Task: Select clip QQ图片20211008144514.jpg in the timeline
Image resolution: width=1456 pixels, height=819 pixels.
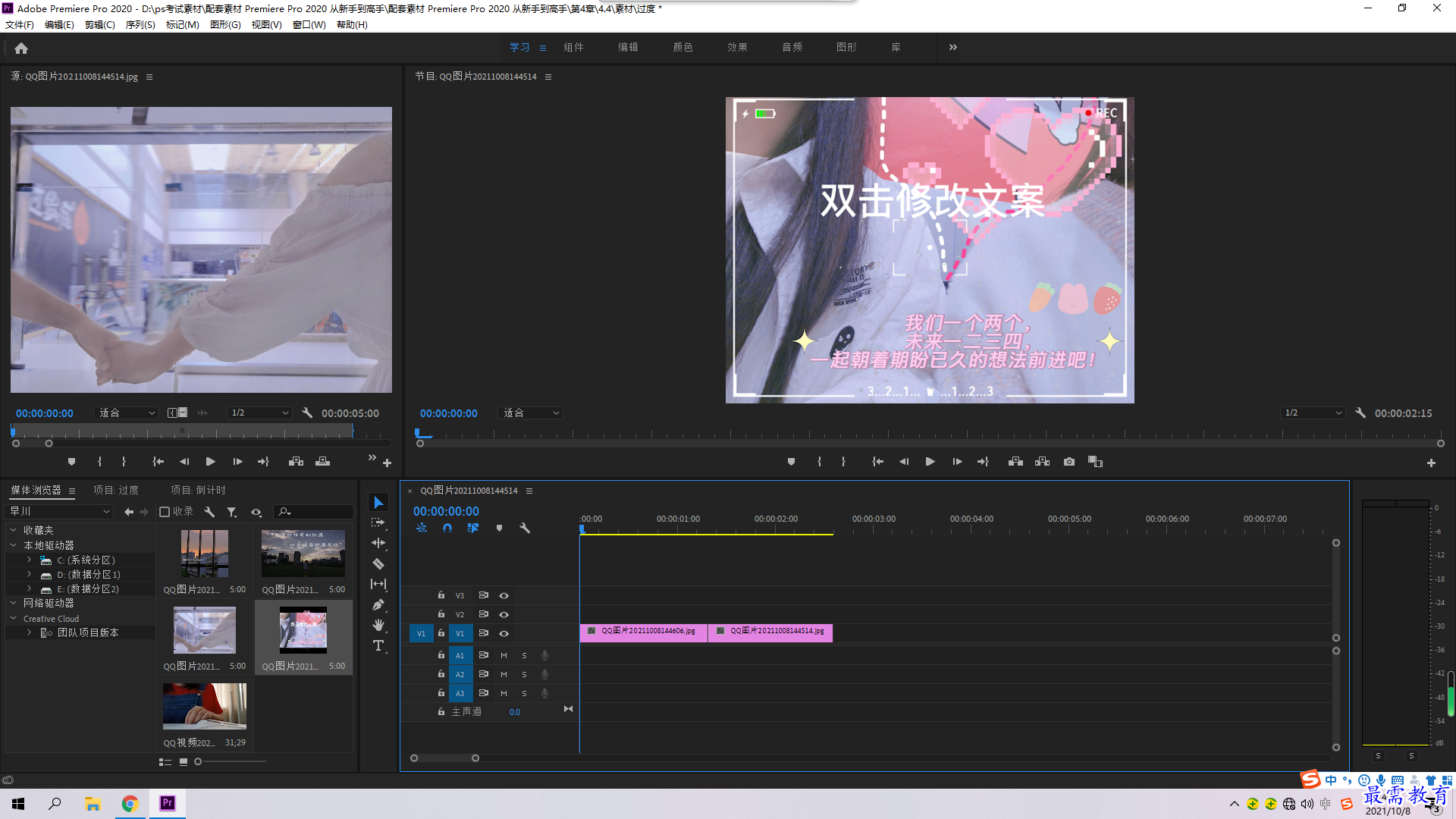Action: click(x=770, y=633)
